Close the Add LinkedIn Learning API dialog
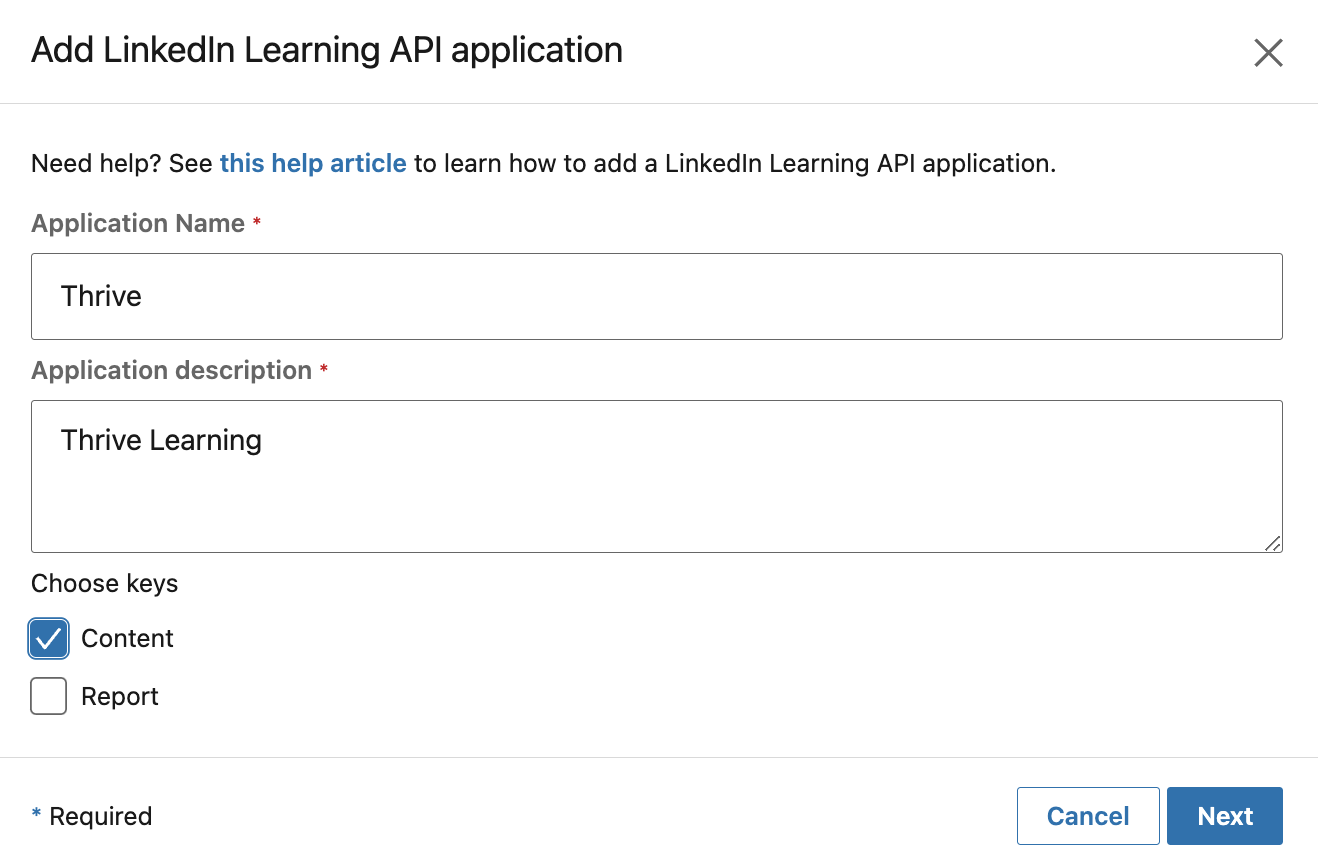 point(1268,53)
